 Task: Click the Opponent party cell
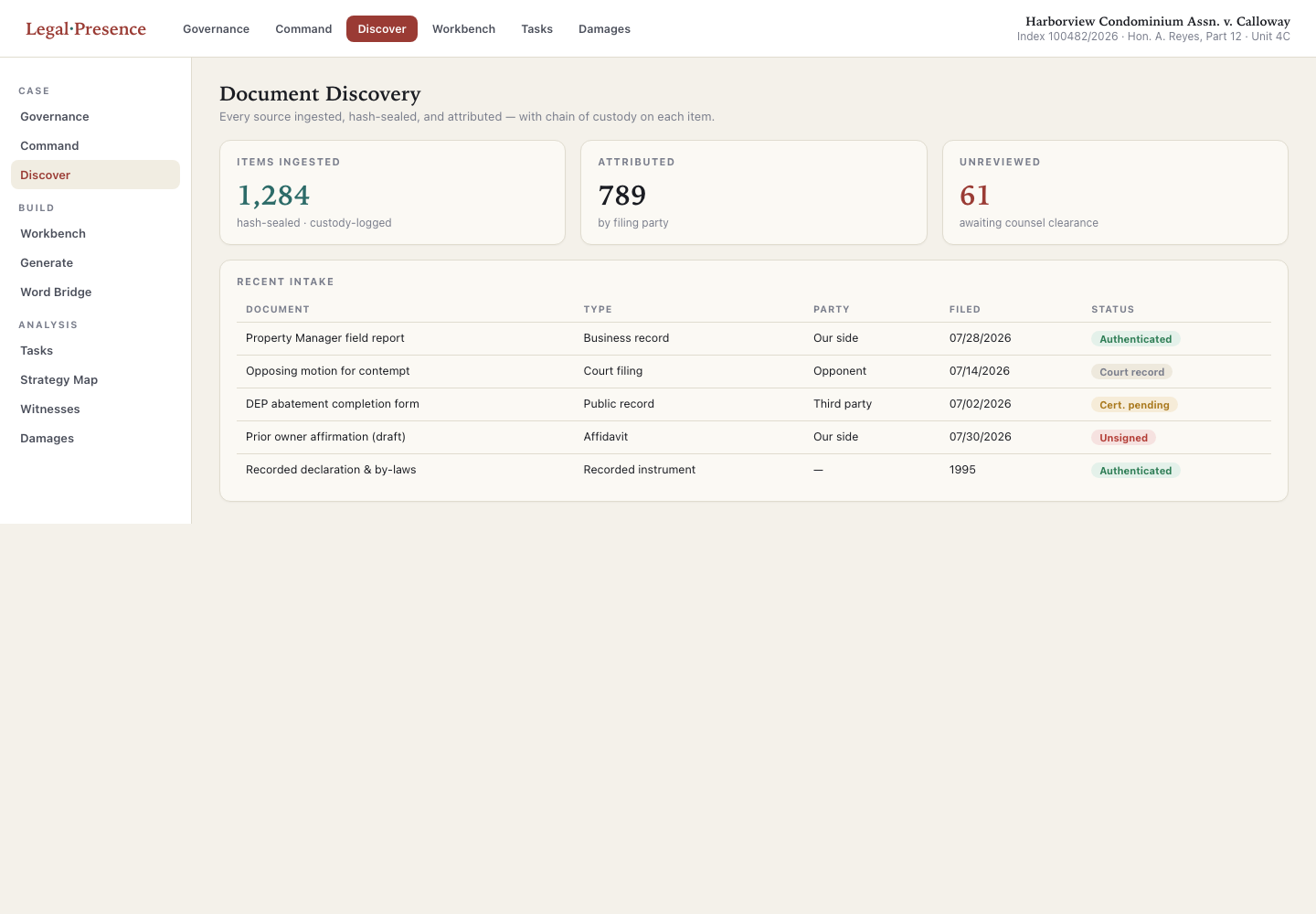click(840, 371)
